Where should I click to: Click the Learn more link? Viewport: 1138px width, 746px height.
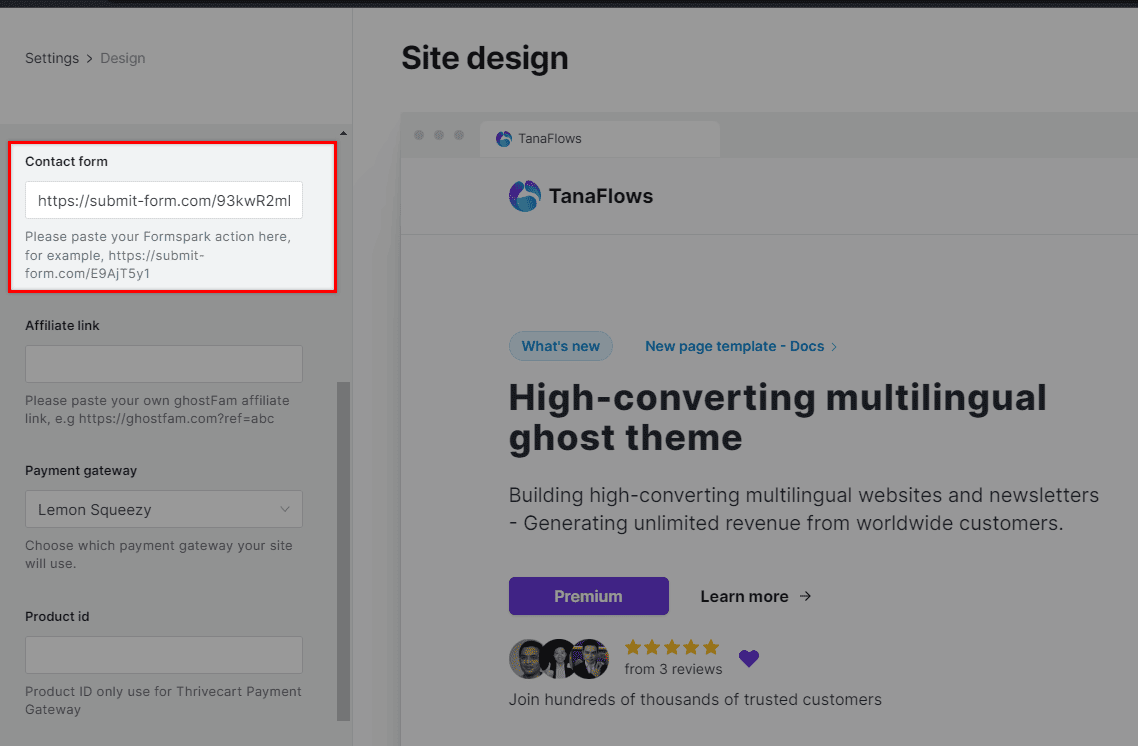coord(744,596)
